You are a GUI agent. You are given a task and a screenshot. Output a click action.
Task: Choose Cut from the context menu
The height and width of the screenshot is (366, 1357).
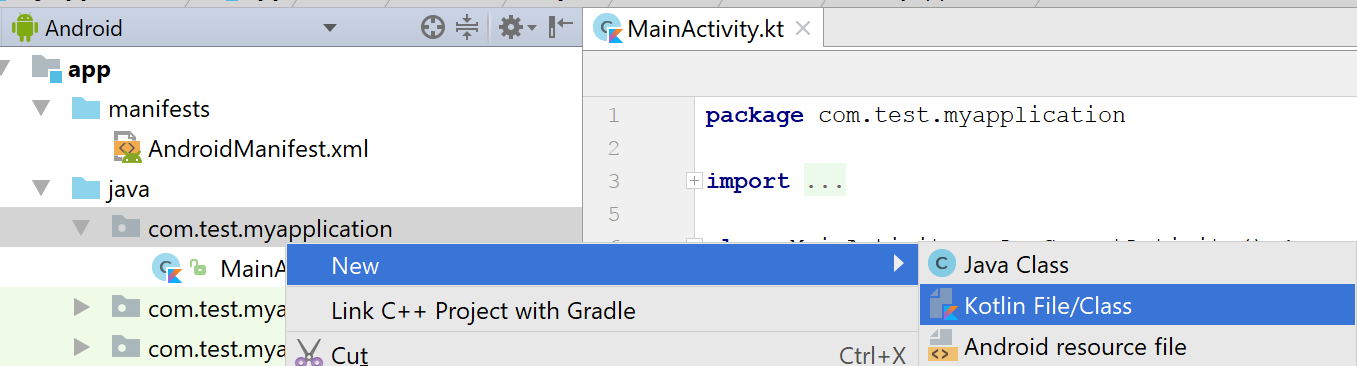click(x=349, y=354)
